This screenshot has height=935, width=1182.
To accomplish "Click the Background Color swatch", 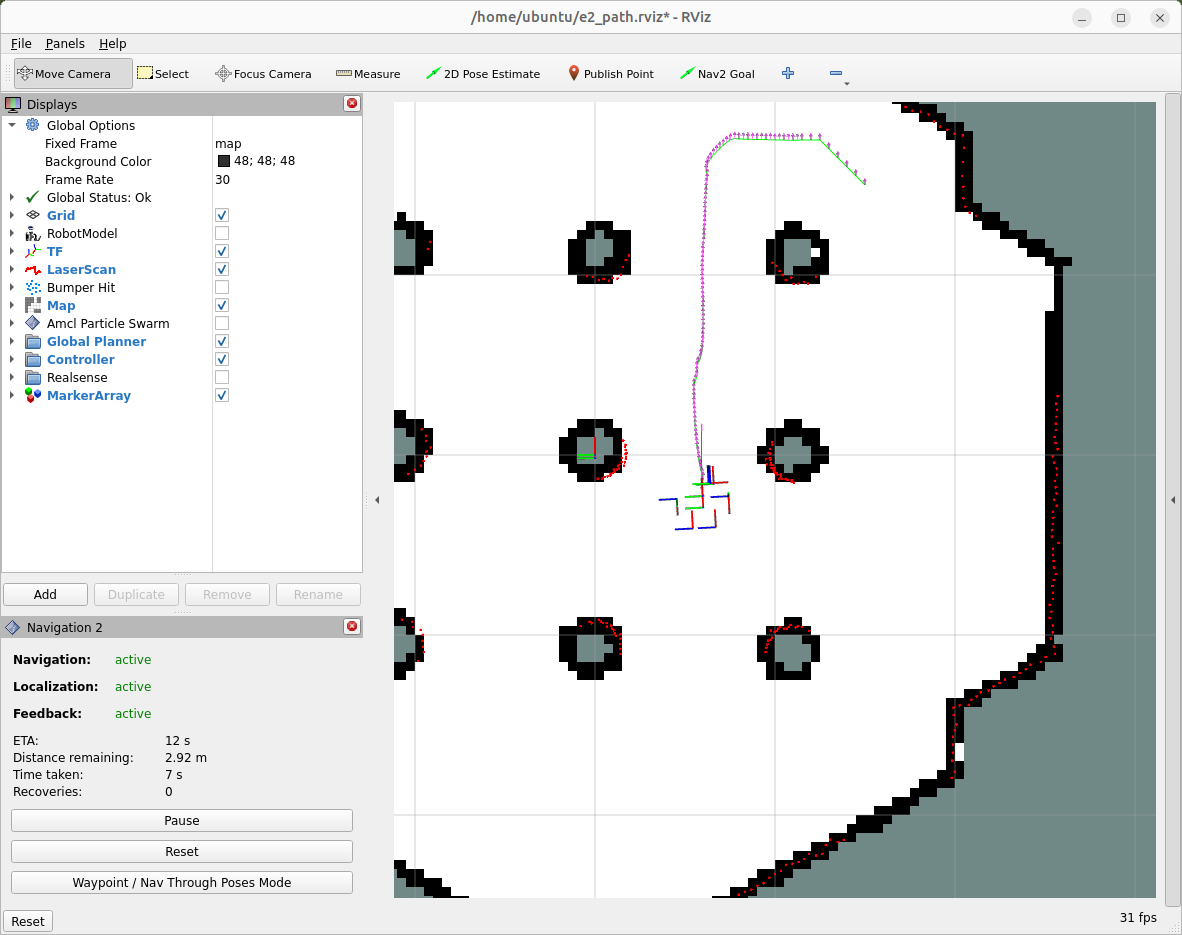I will (x=224, y=161).
